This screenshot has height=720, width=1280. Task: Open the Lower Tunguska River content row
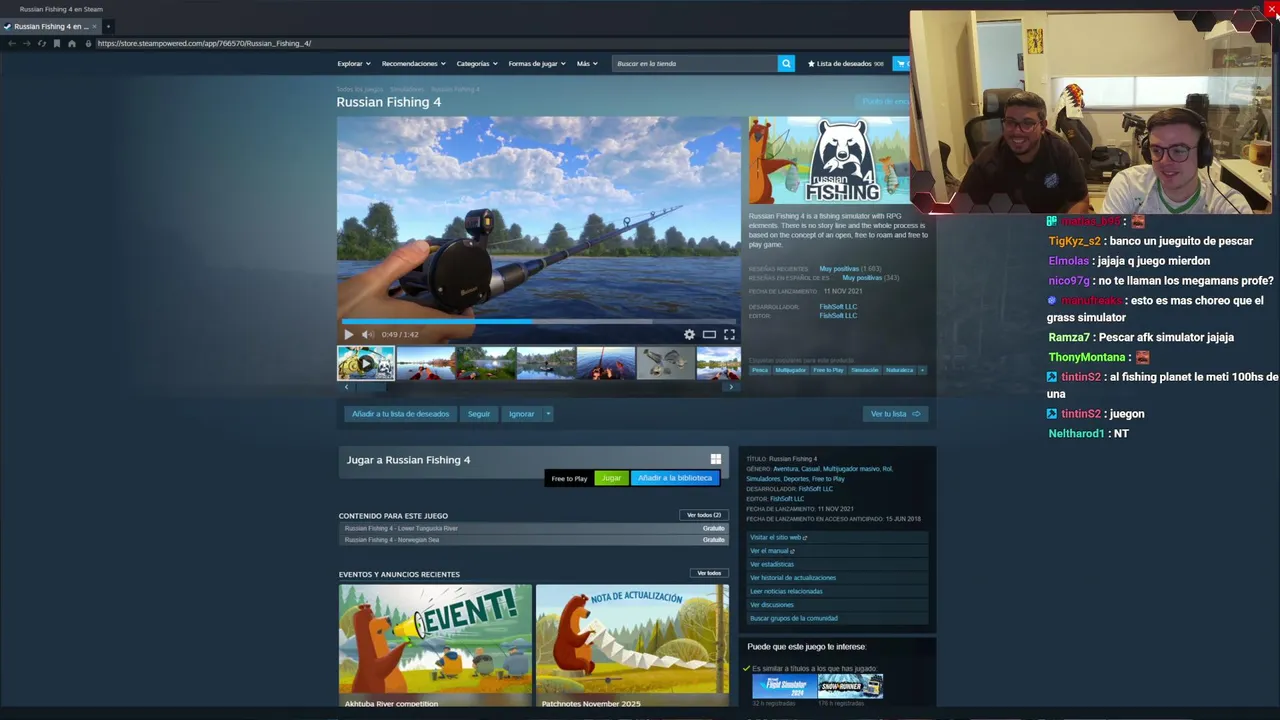(x=533, y=528)
